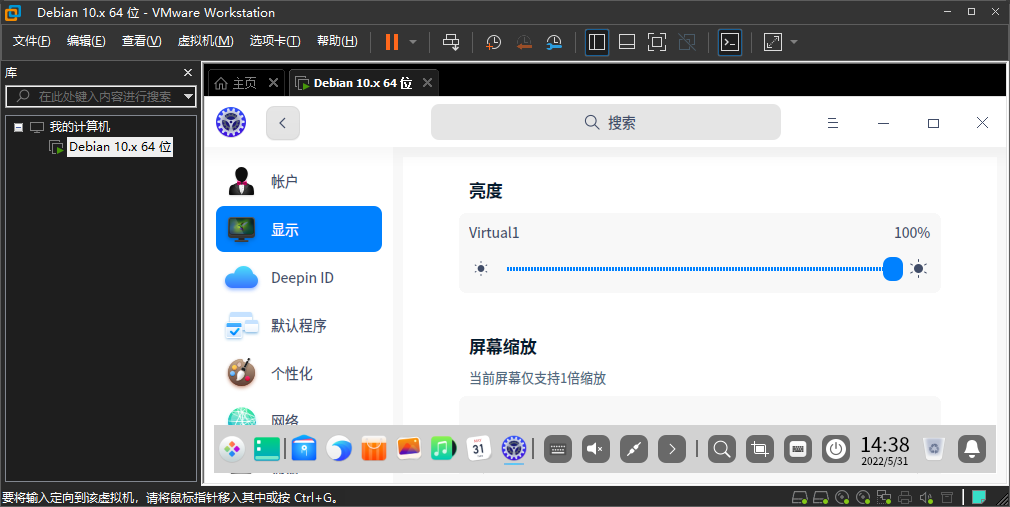Pause the virtual machine with the orange button
The width and height of the screenshot is (1010, 507).
[392, 42]
